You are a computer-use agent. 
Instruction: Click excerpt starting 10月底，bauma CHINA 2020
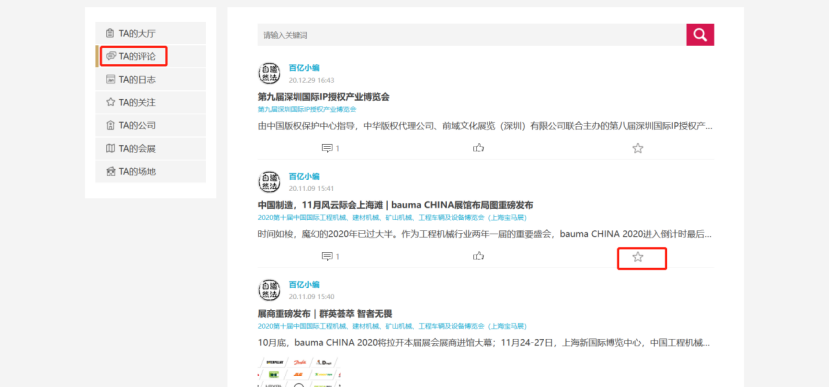coord(485,343)
